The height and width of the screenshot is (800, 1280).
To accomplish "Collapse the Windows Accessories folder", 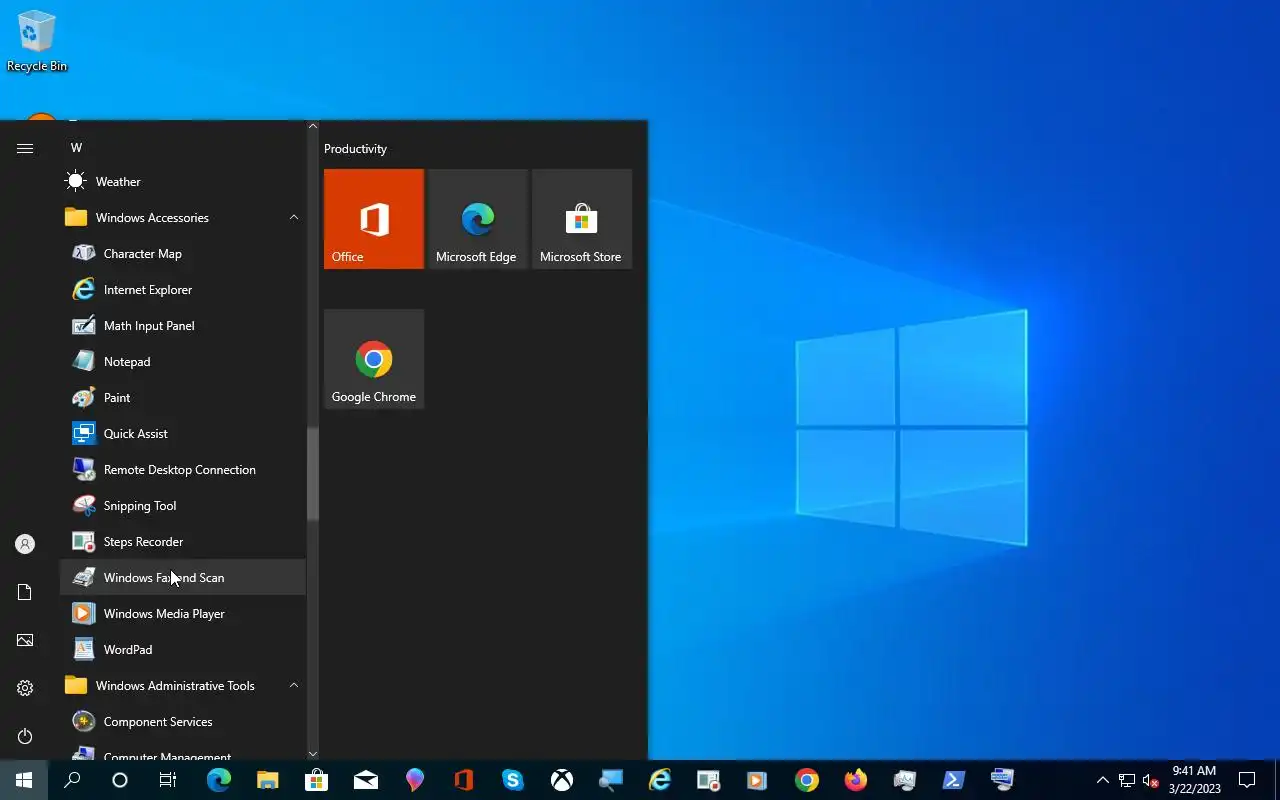I will (183, 218).
